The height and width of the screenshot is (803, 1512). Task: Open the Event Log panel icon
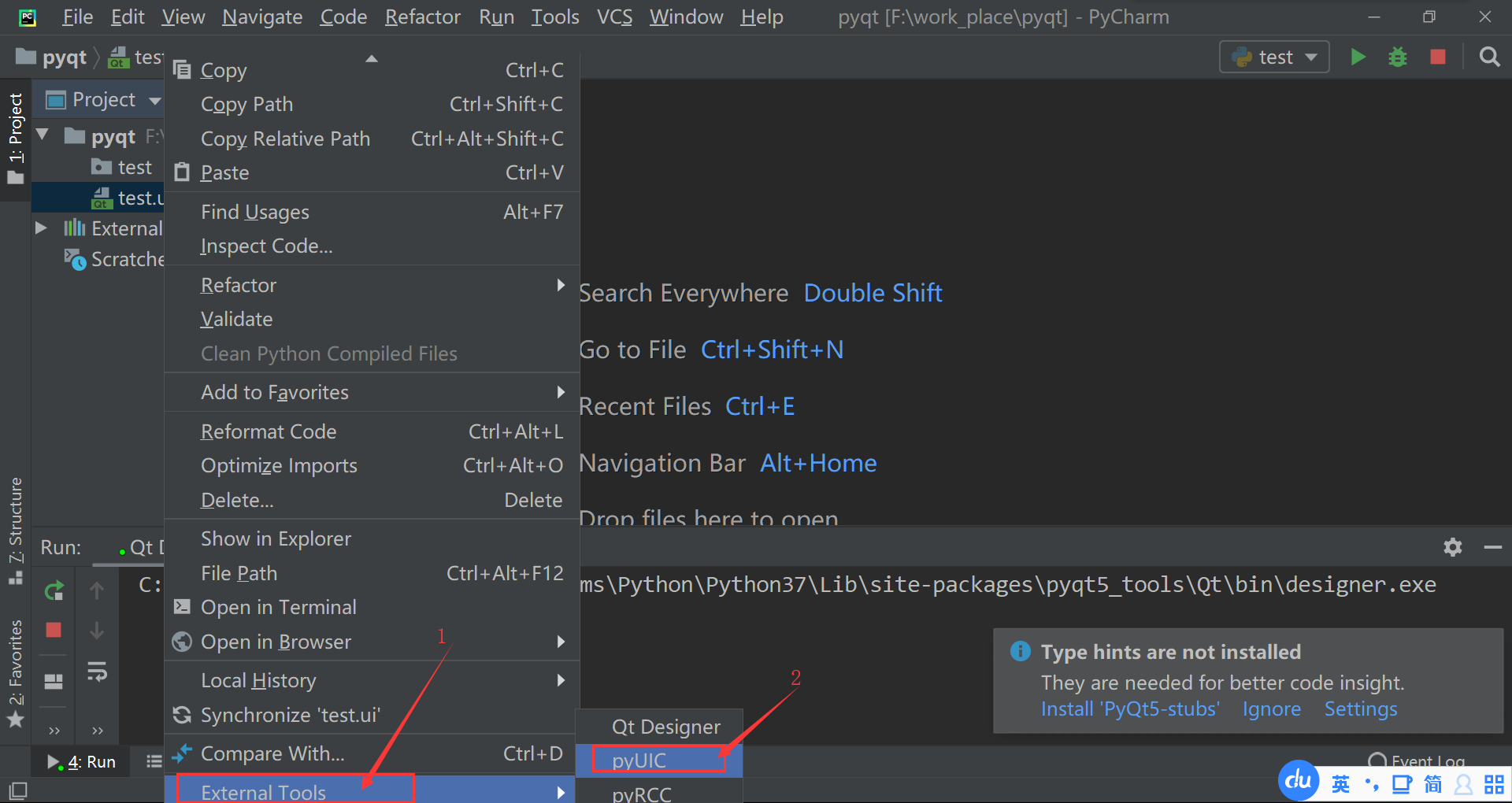point(1378,762)
